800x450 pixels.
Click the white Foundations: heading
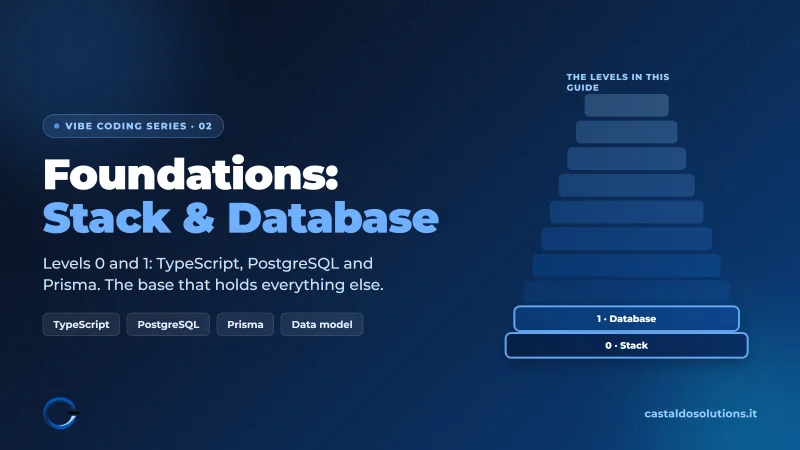pos(191,174)
